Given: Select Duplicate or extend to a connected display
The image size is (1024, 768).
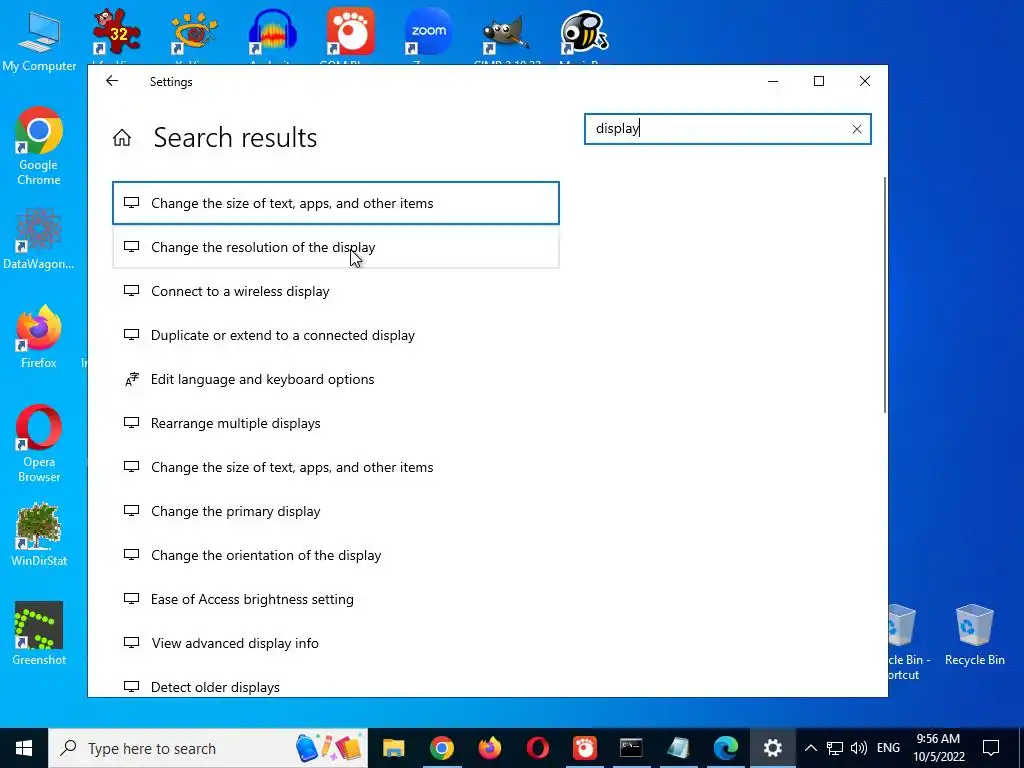Looking at the screenshot, I should point(336,335).
